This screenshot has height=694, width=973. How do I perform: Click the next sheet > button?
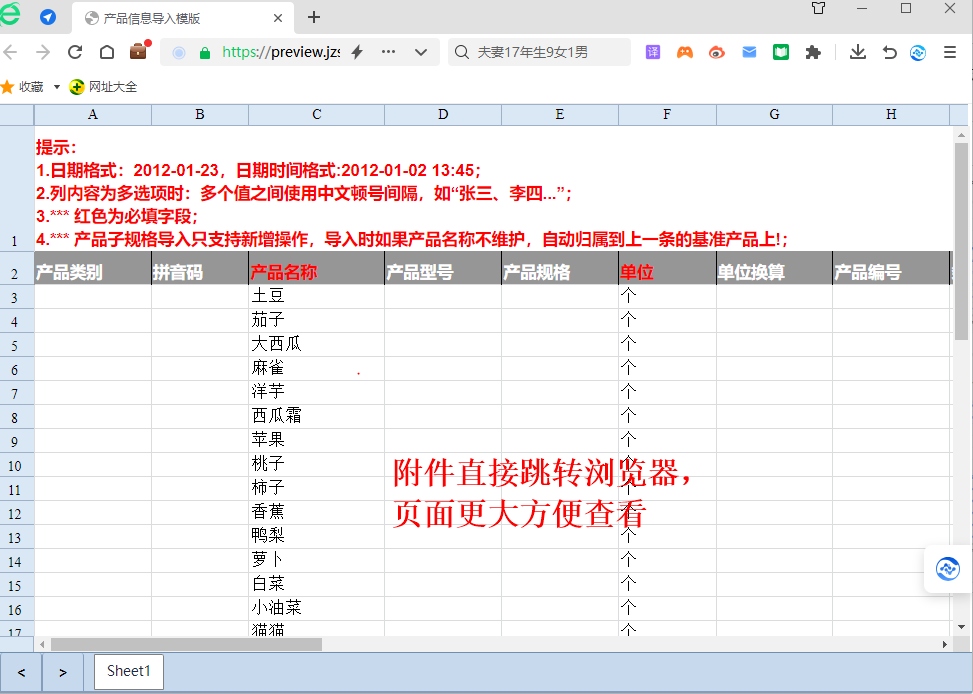(63, 672)
